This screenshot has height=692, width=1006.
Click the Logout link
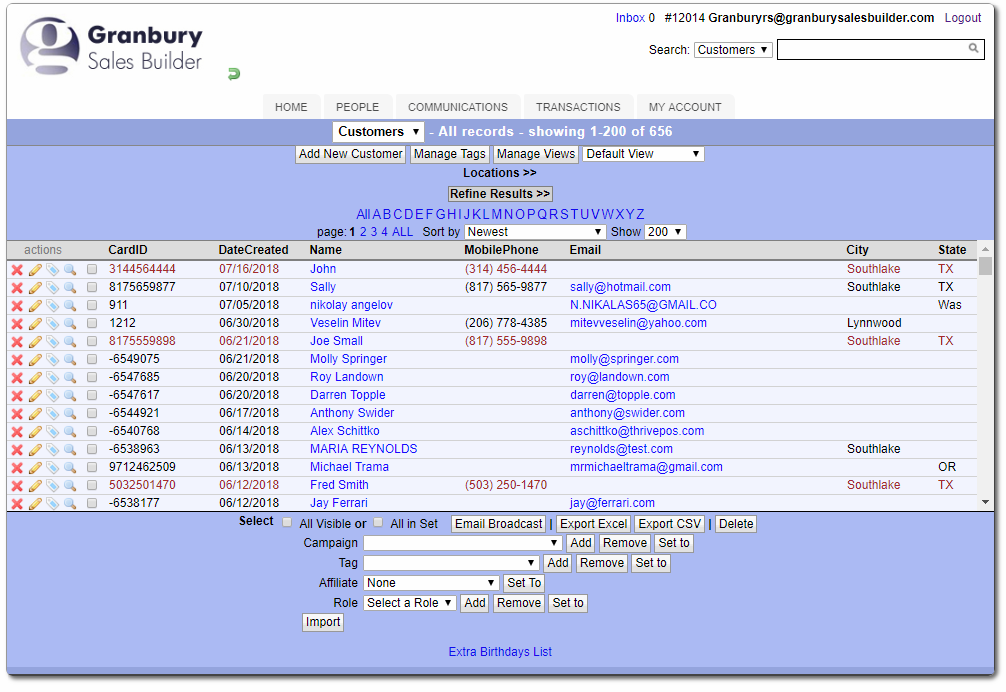962,18
